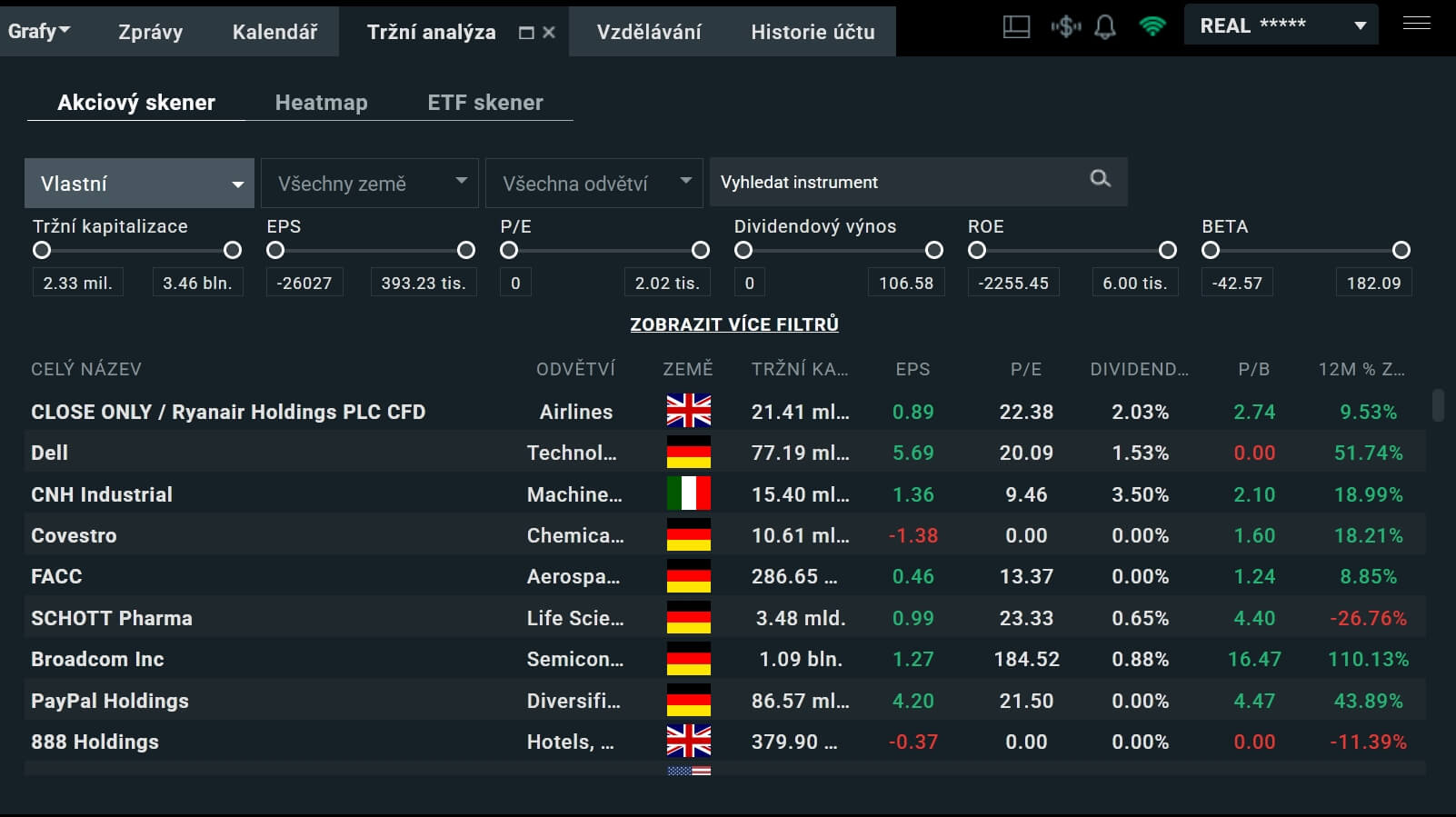Detach the Tržní analýza tab window
This screenshot has width=1456, height=817.
click(525, 33)
